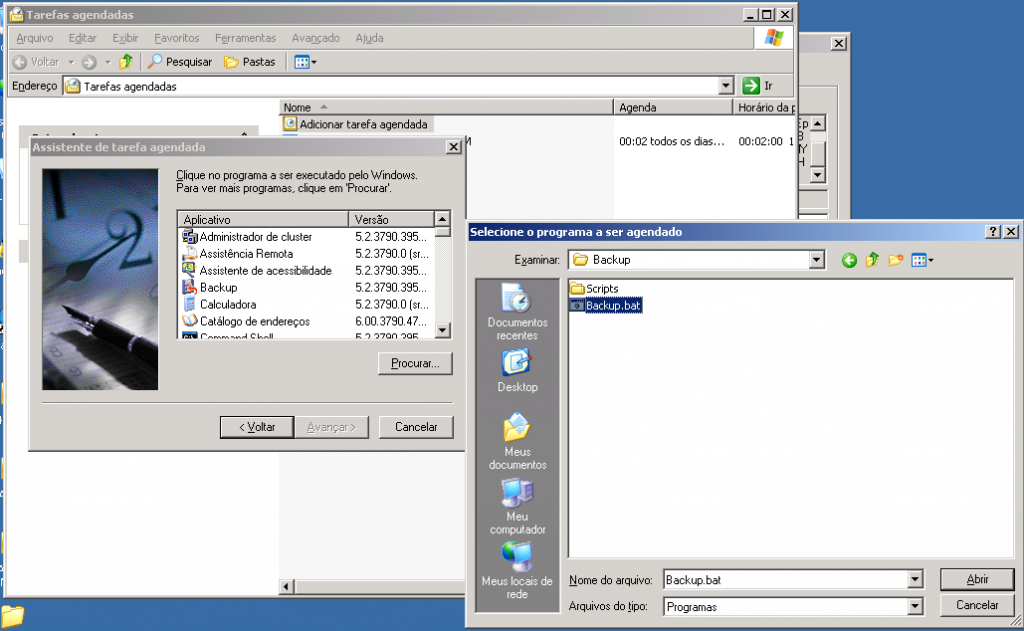Viewport: 1024px width, 631px height.
Task: Click the green back arrow in file dialog
Action: coord(849,261)
